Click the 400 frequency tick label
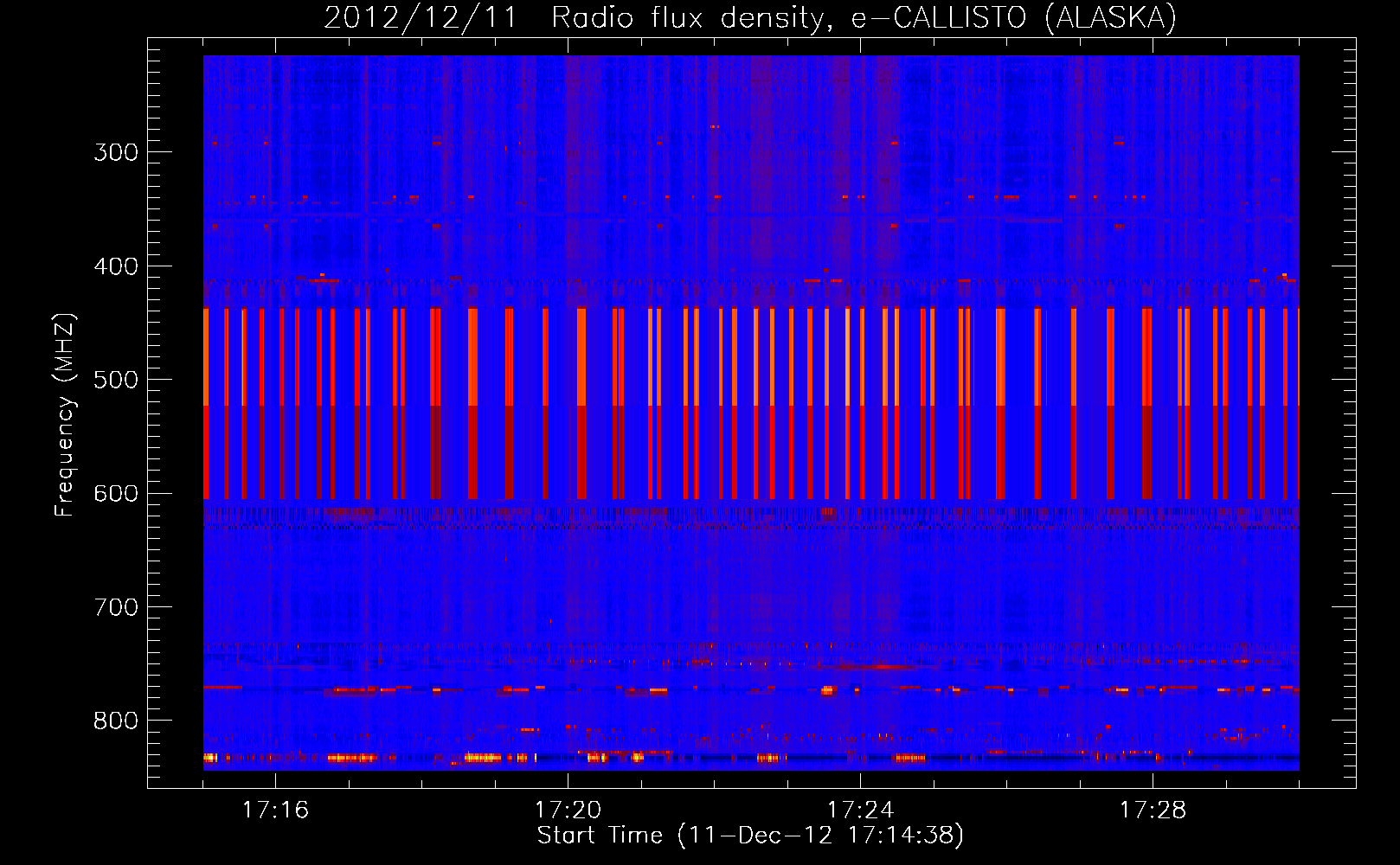Viewport: 1400px width, 865px height. [x=116, y=266]
